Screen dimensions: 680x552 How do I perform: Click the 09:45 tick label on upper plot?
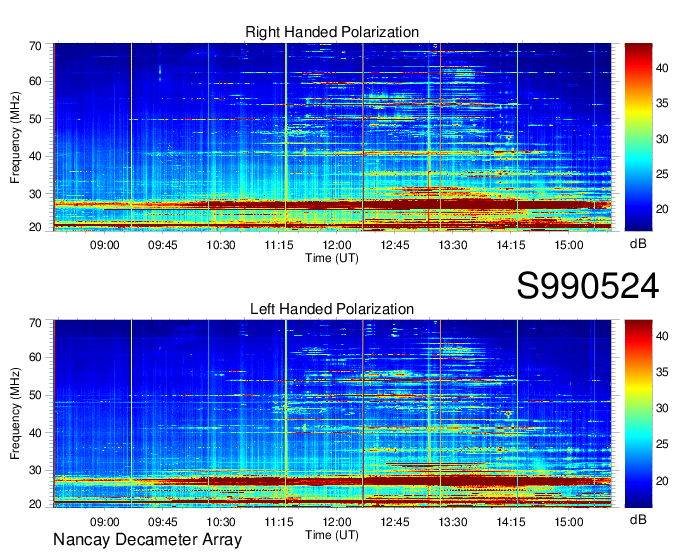pos(163,245)
